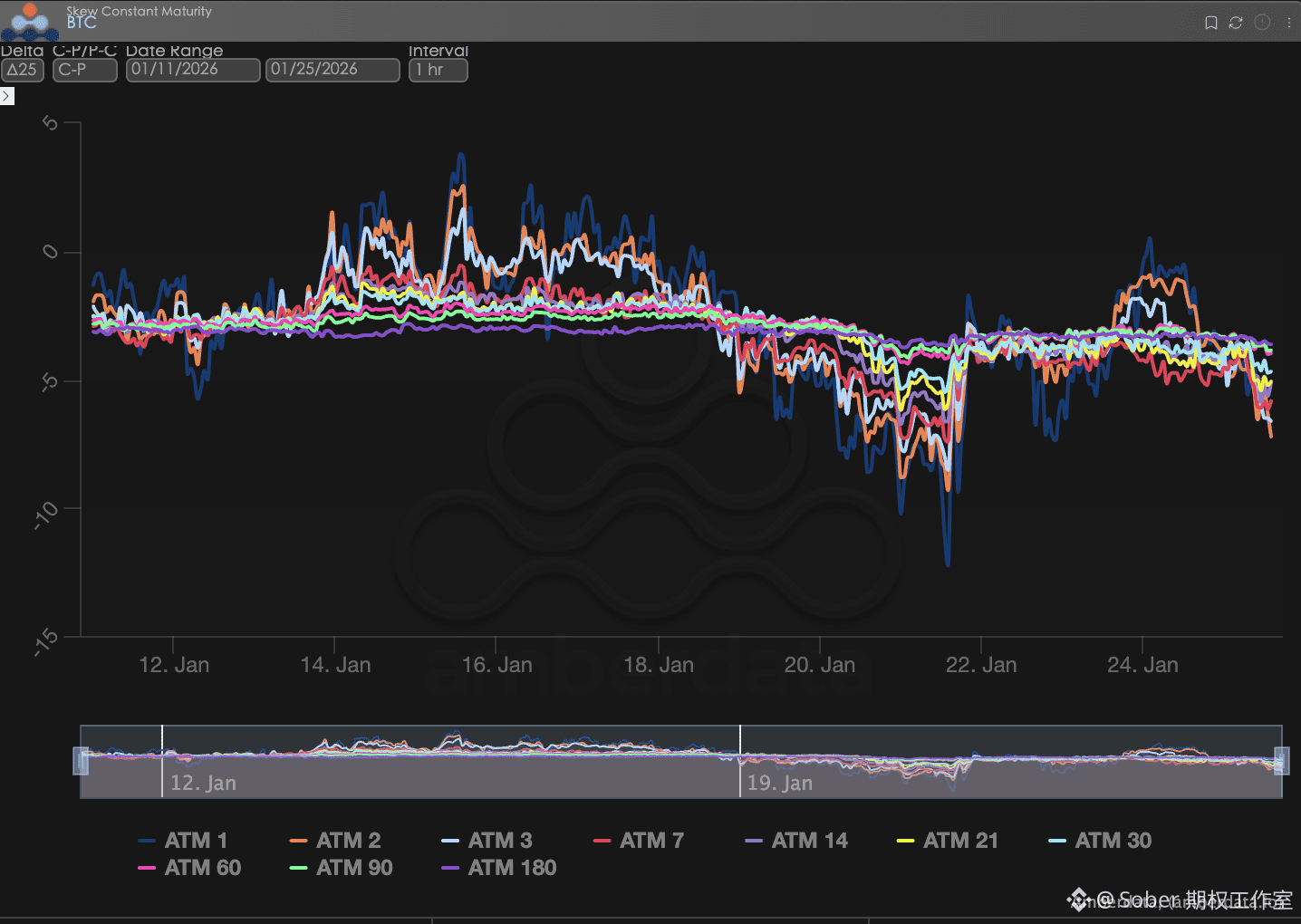Viewport: 1301px width, 924px height.
Task: Click the left handle of range navigator
Action: coord(81,761)
